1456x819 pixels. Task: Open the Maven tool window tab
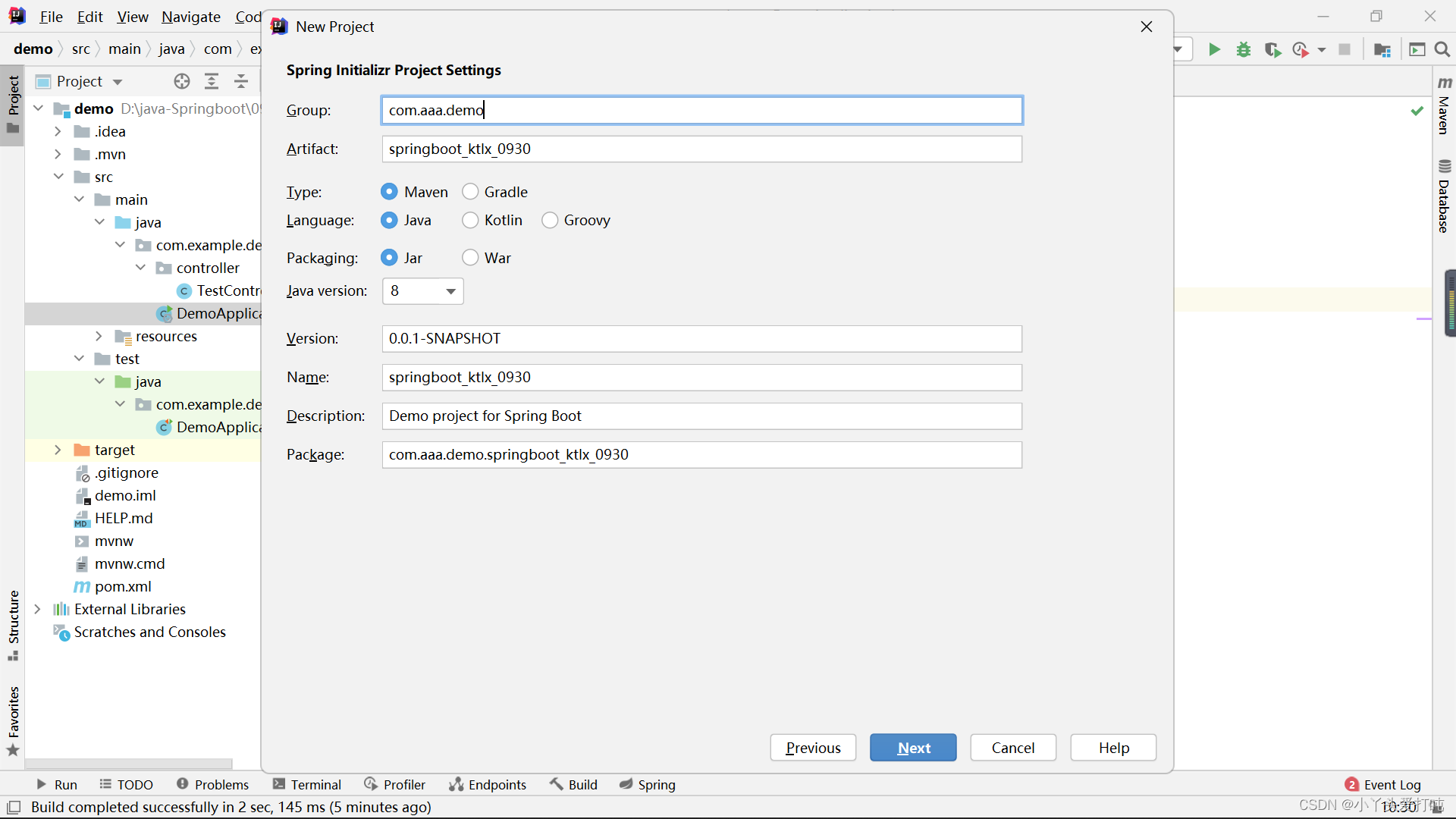pos(1444,105)
